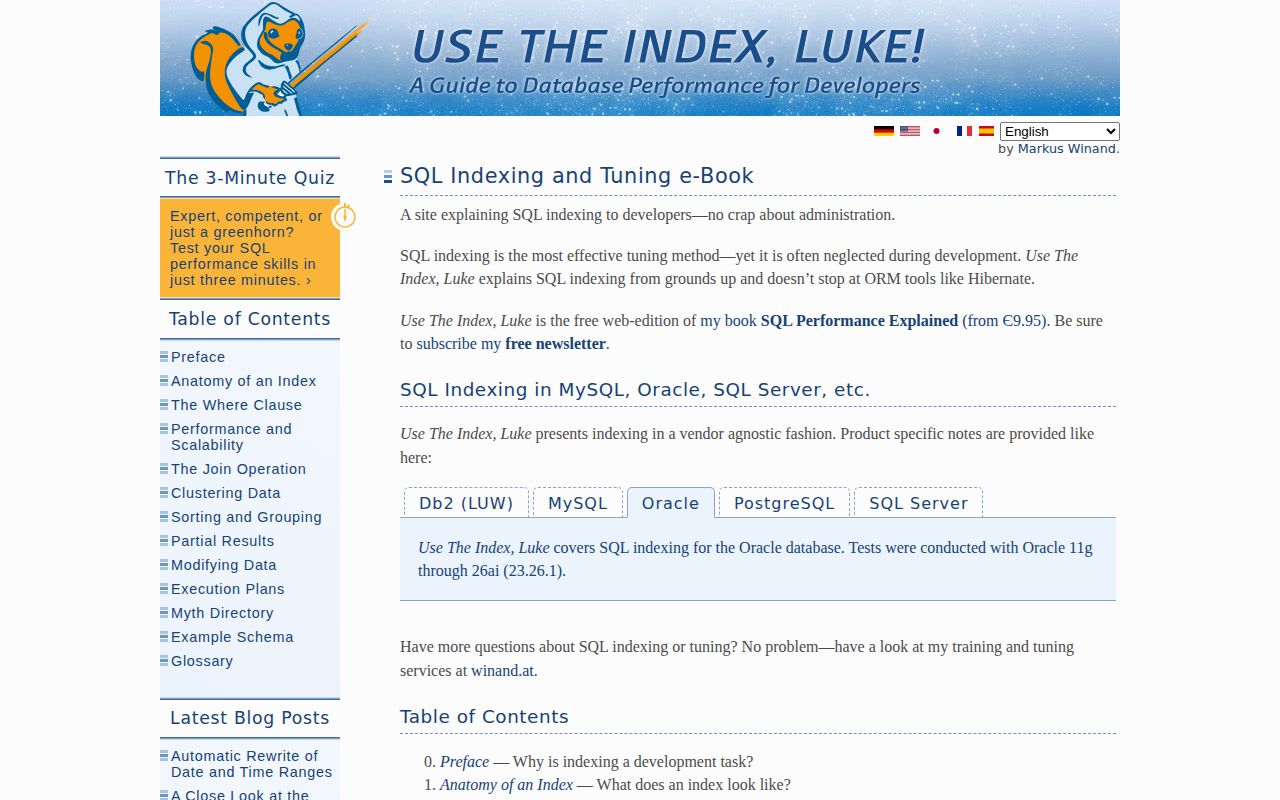Switch to the MySQL tab

(x=578, y=503)
